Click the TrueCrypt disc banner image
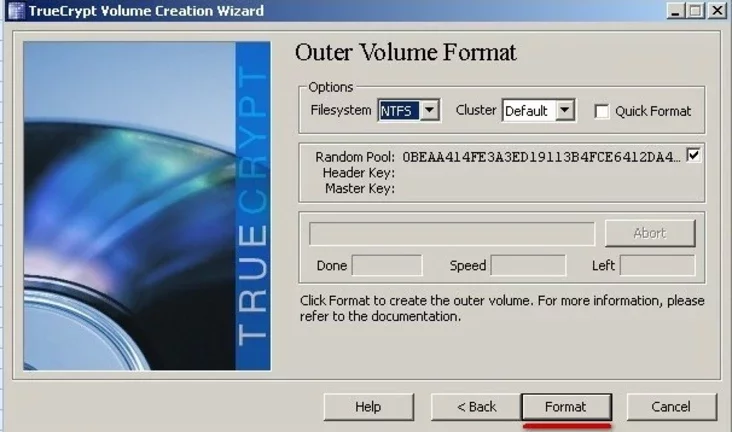The image size is (732, 432). (146, 205)
